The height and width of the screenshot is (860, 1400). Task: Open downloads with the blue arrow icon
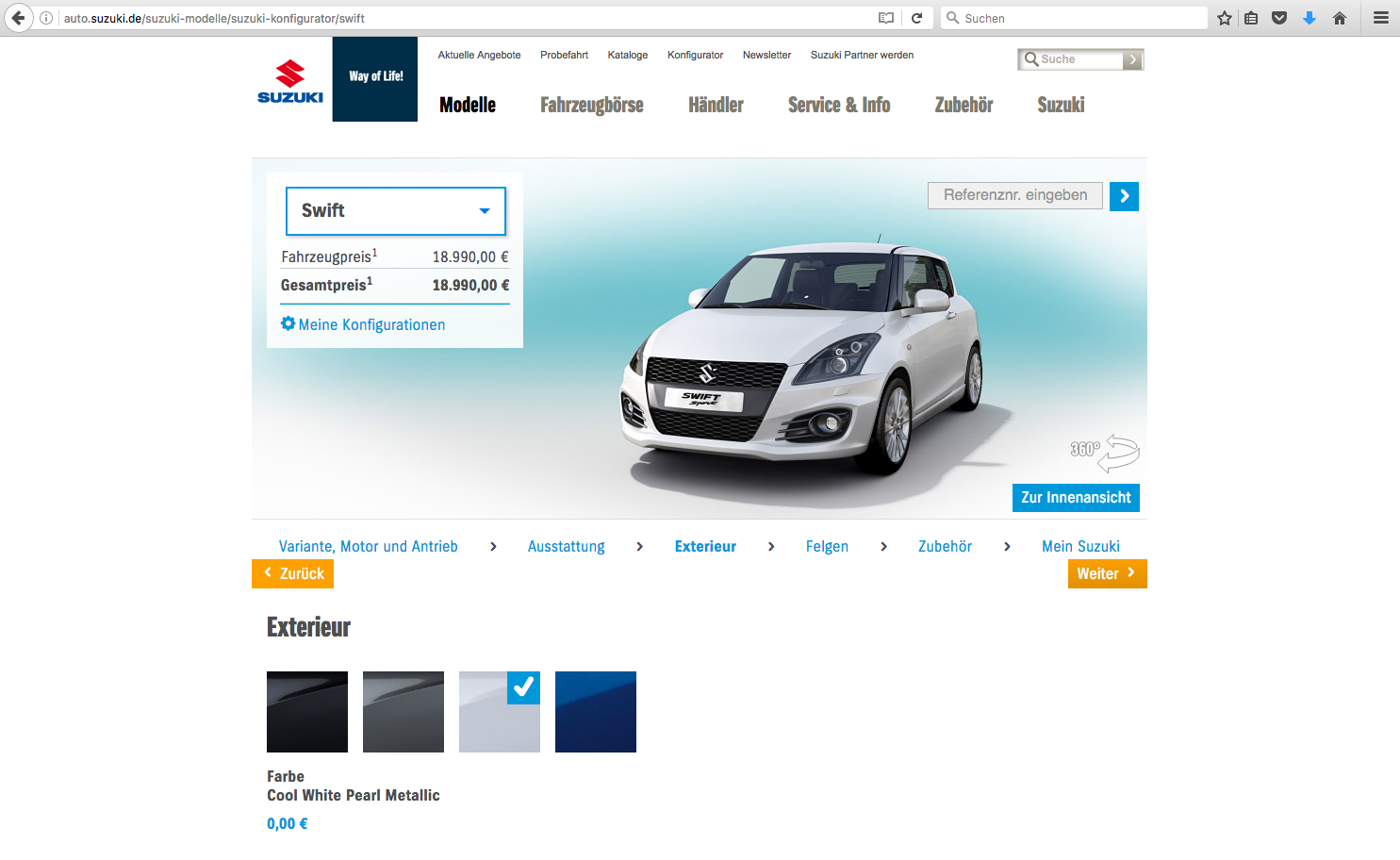pos(1309,18)
